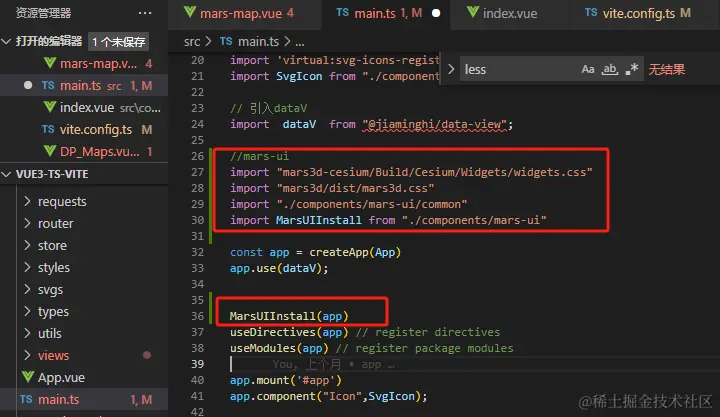Click src in the breadcrumb

coord(192,42)
